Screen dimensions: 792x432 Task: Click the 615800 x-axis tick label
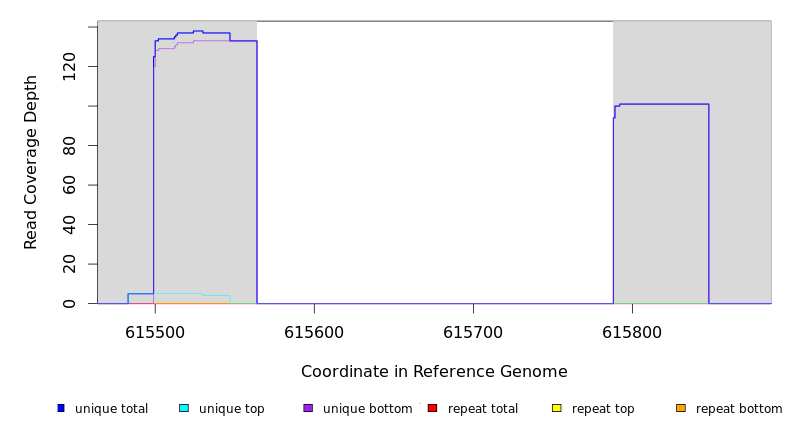coord(632,333)
